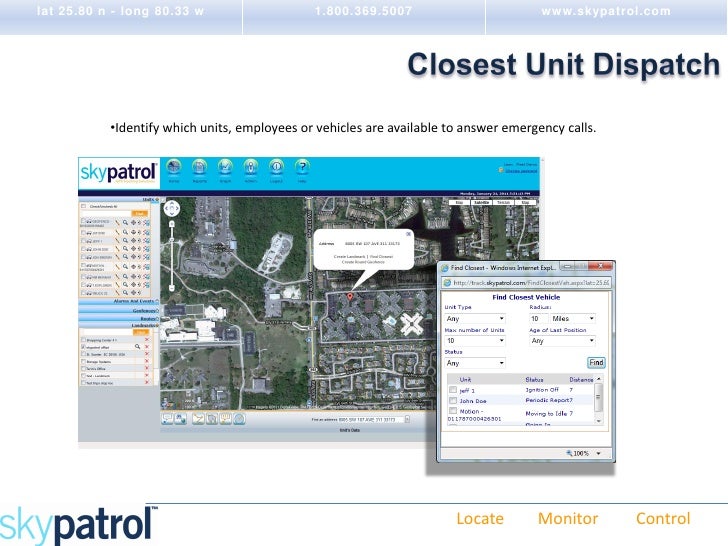Click the route tool icon below the map

pyautogui.click(x=198, y=419)
